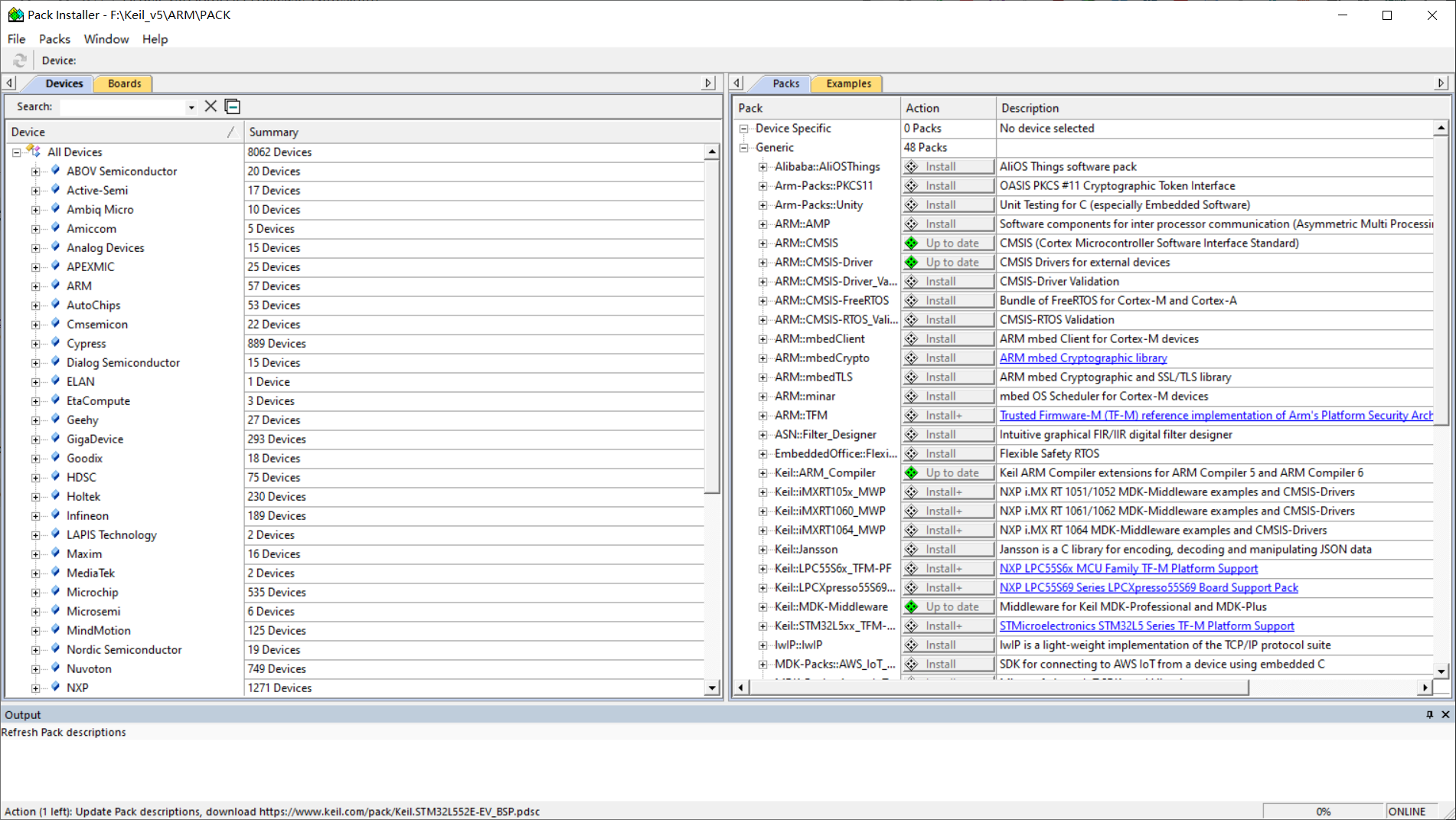Click the NXP vendor icon
The image size is (1456, 820).
(x=55, y=688)
